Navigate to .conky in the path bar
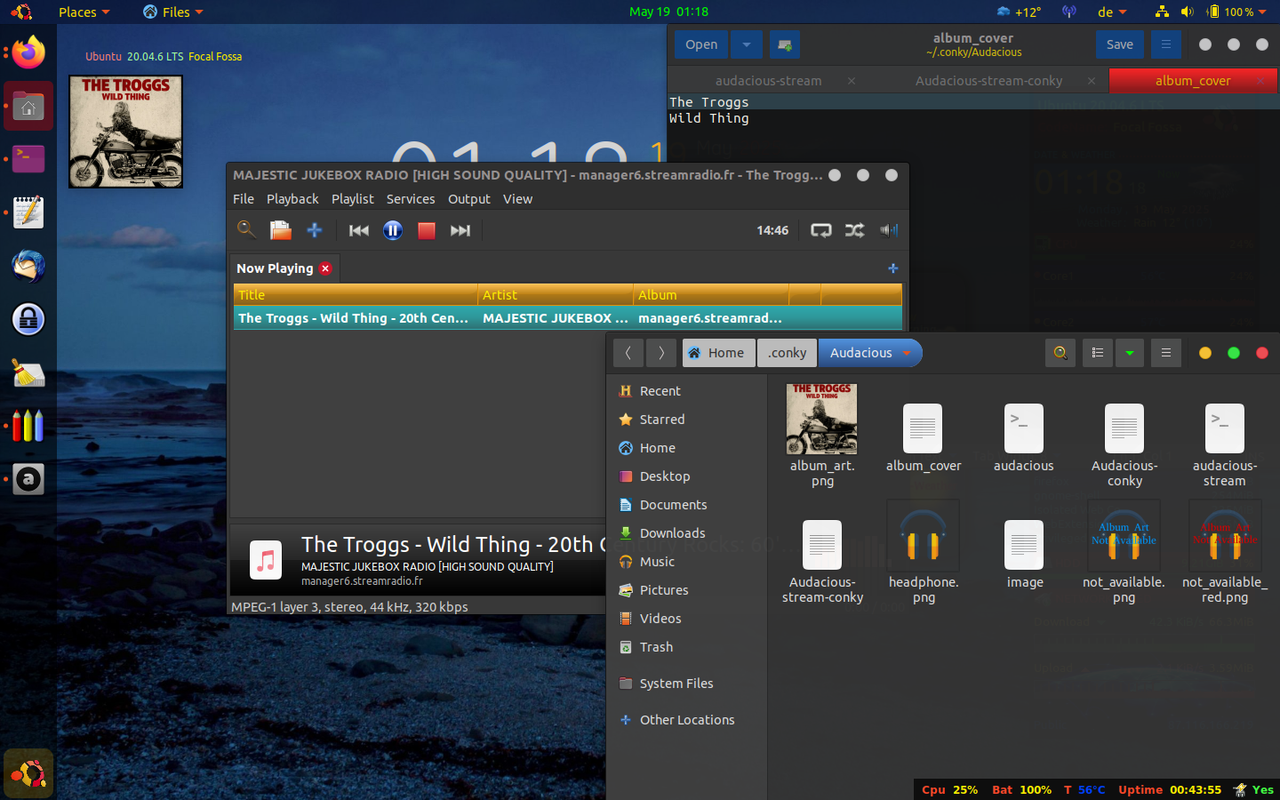The image size is (1280, 800). [x=787, y=353]
